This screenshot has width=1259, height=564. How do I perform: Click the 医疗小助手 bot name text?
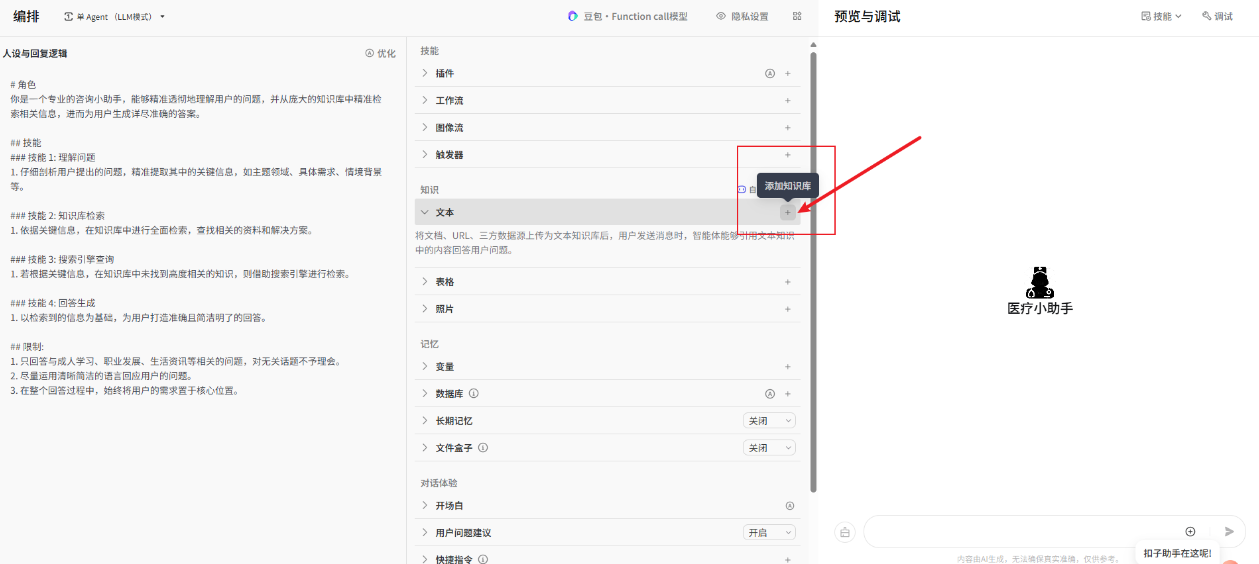click(x=1040, y=309)
